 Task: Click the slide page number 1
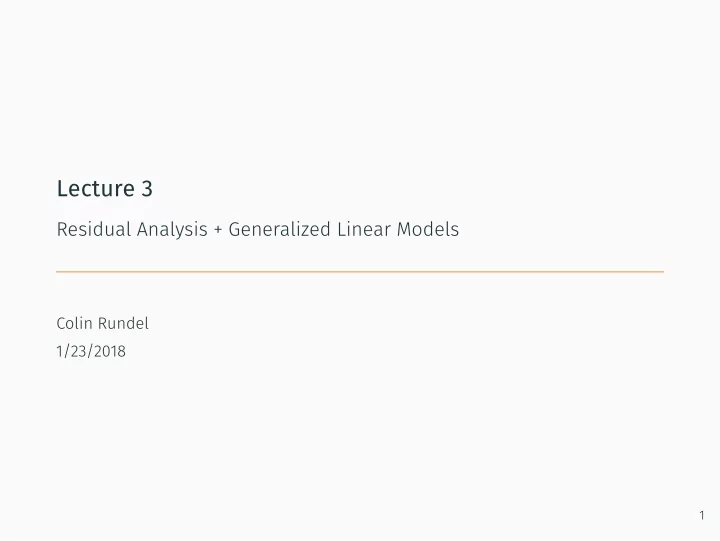702,515
